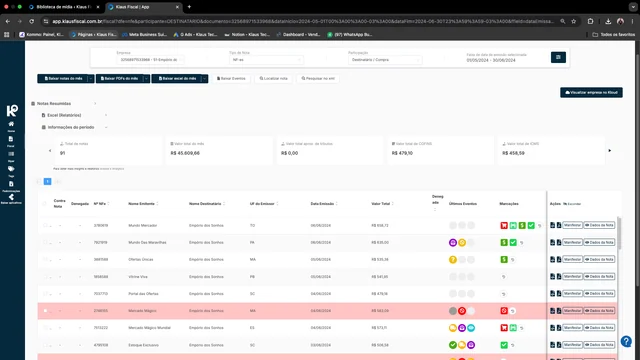Select checkbox for Mercado Mágico row
Image resolution: width=640 pixels, height=360 pixels.
[45, 311]
